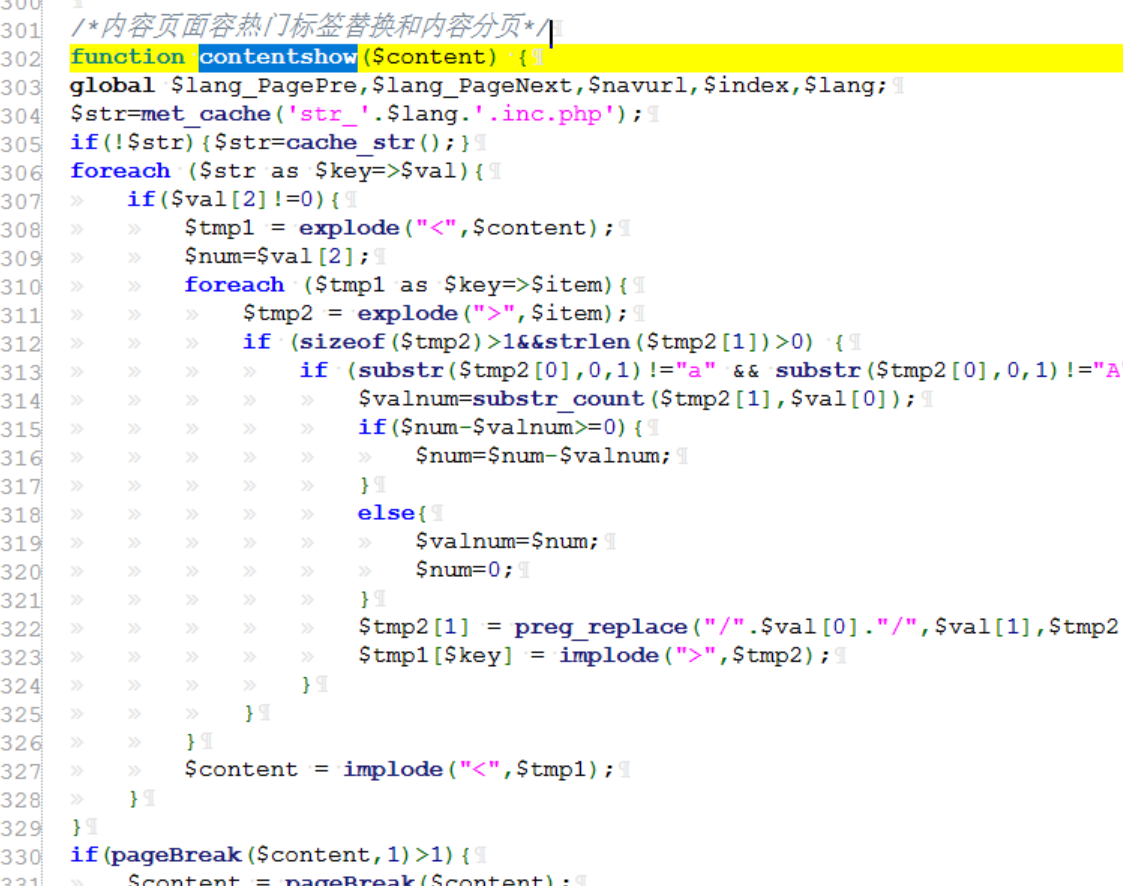Screen dimensions: 1123x886
Task: Place cursor on met_cache function call
Action: [x=206, y=114]
